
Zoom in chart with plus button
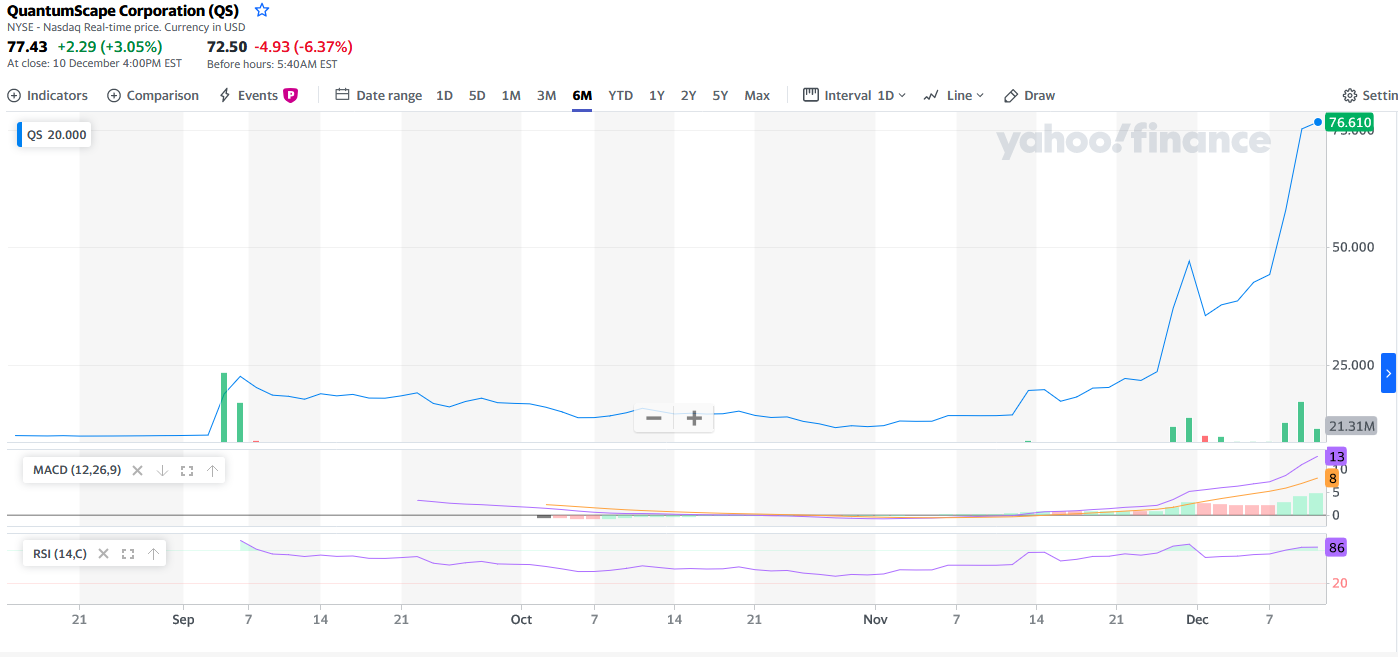click(x=694, y=418)
